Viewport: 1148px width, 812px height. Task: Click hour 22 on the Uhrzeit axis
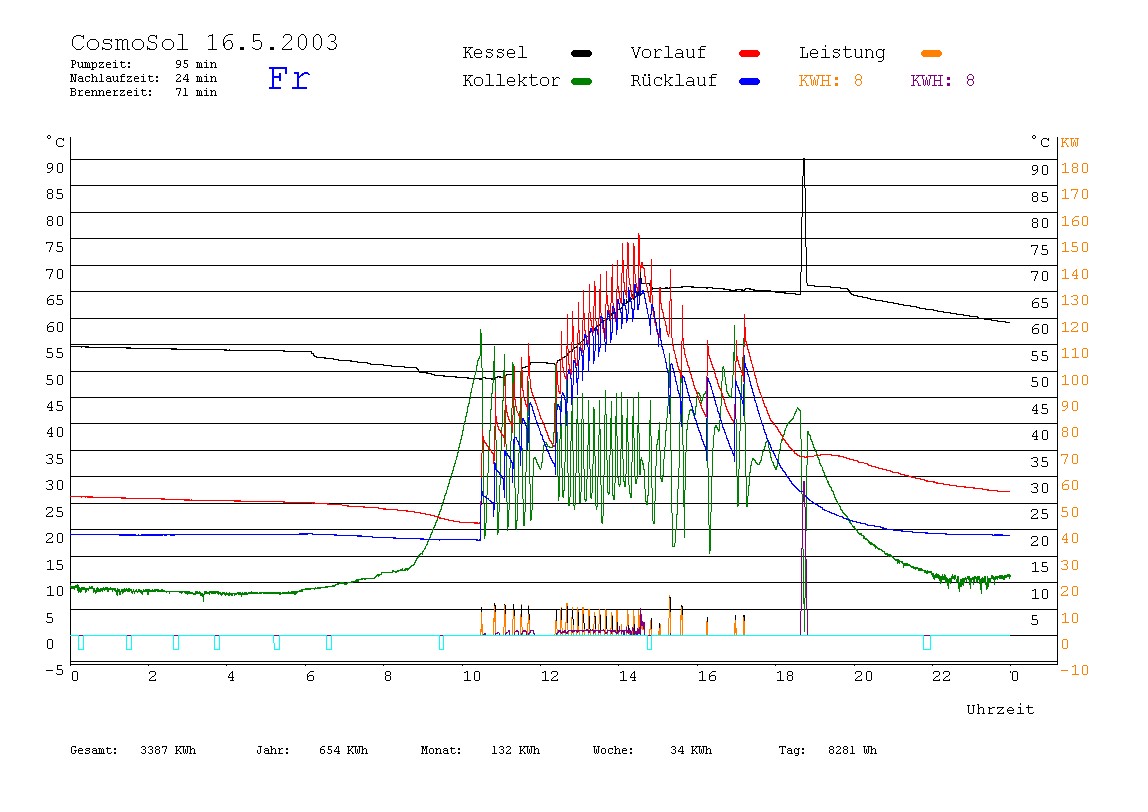pyautogui.click(x=942, y=676)
